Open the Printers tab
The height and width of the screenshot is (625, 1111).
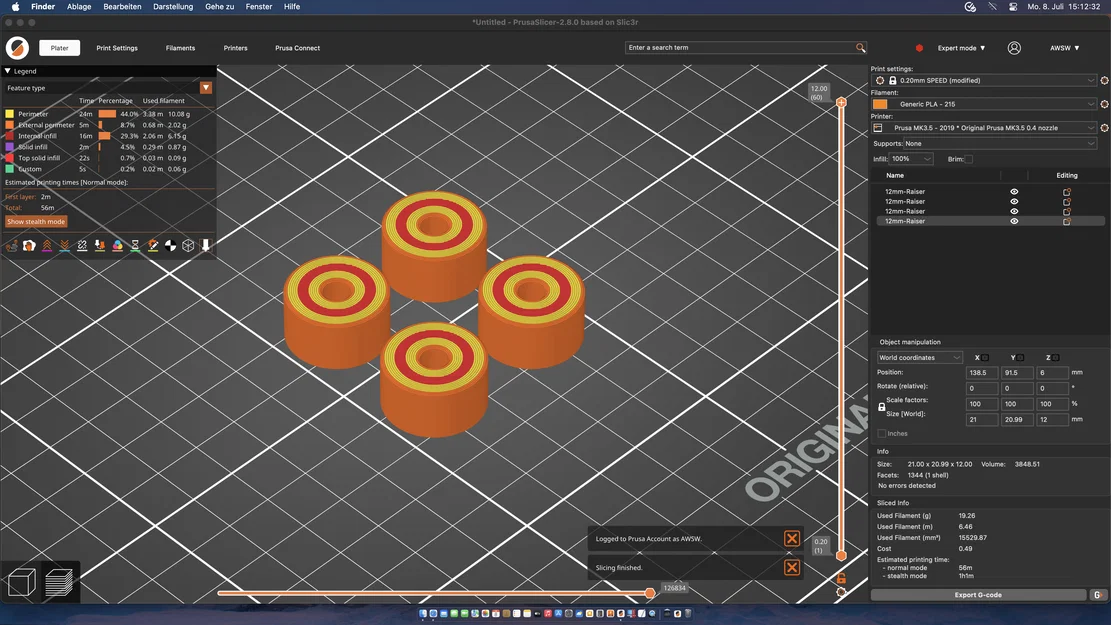235,48
